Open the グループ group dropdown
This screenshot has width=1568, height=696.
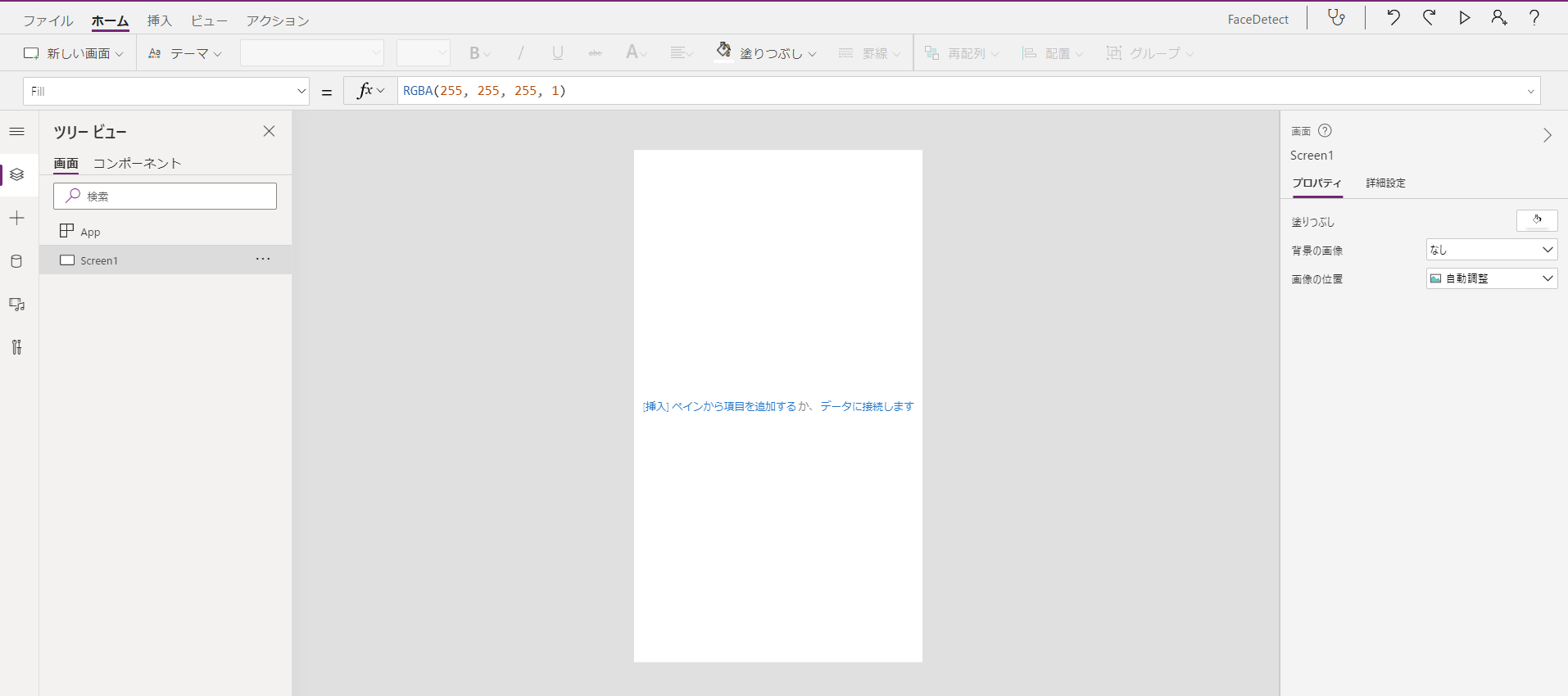1150,53
